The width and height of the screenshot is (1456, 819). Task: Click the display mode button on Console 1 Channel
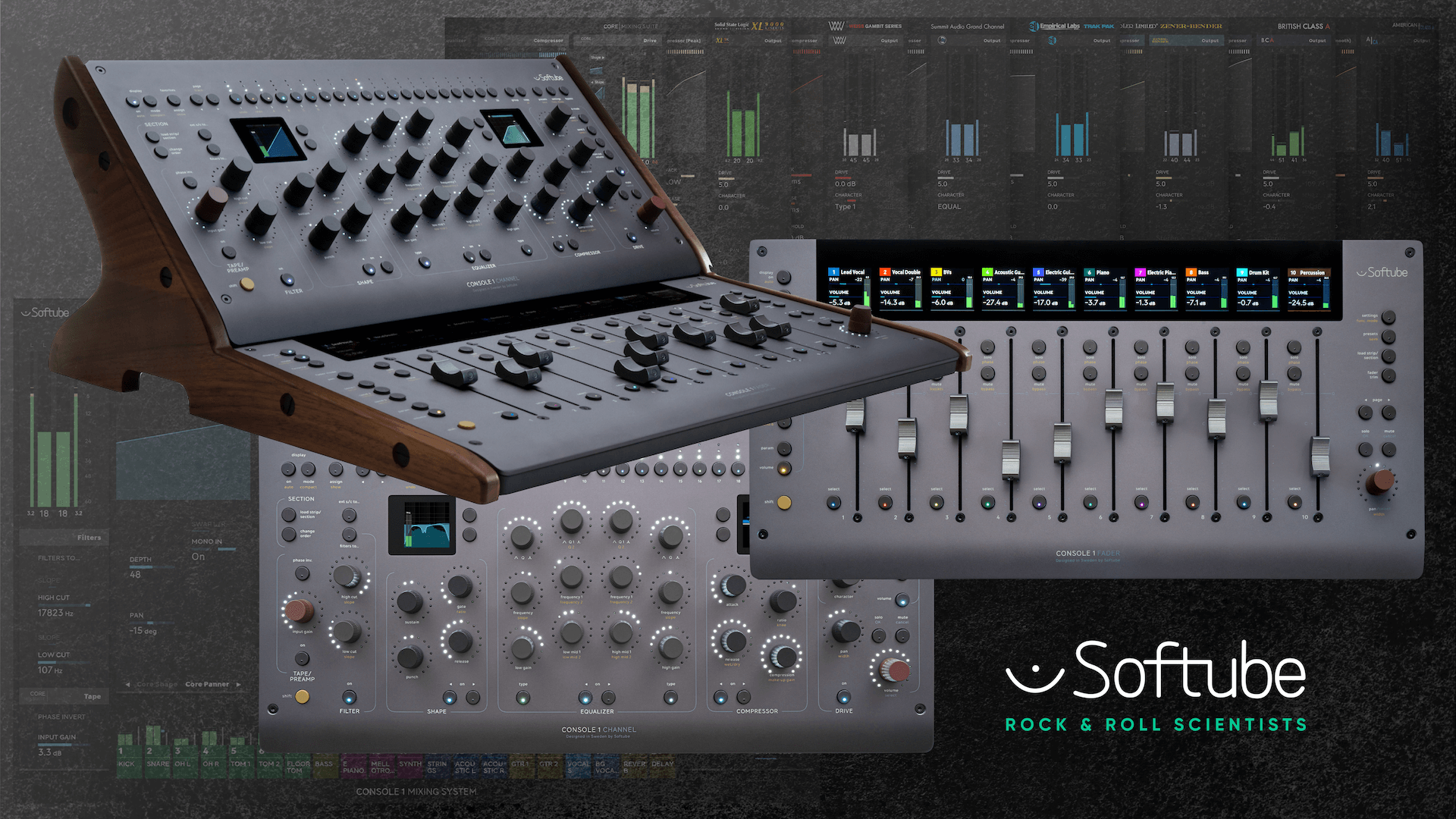tap(309, 469)
